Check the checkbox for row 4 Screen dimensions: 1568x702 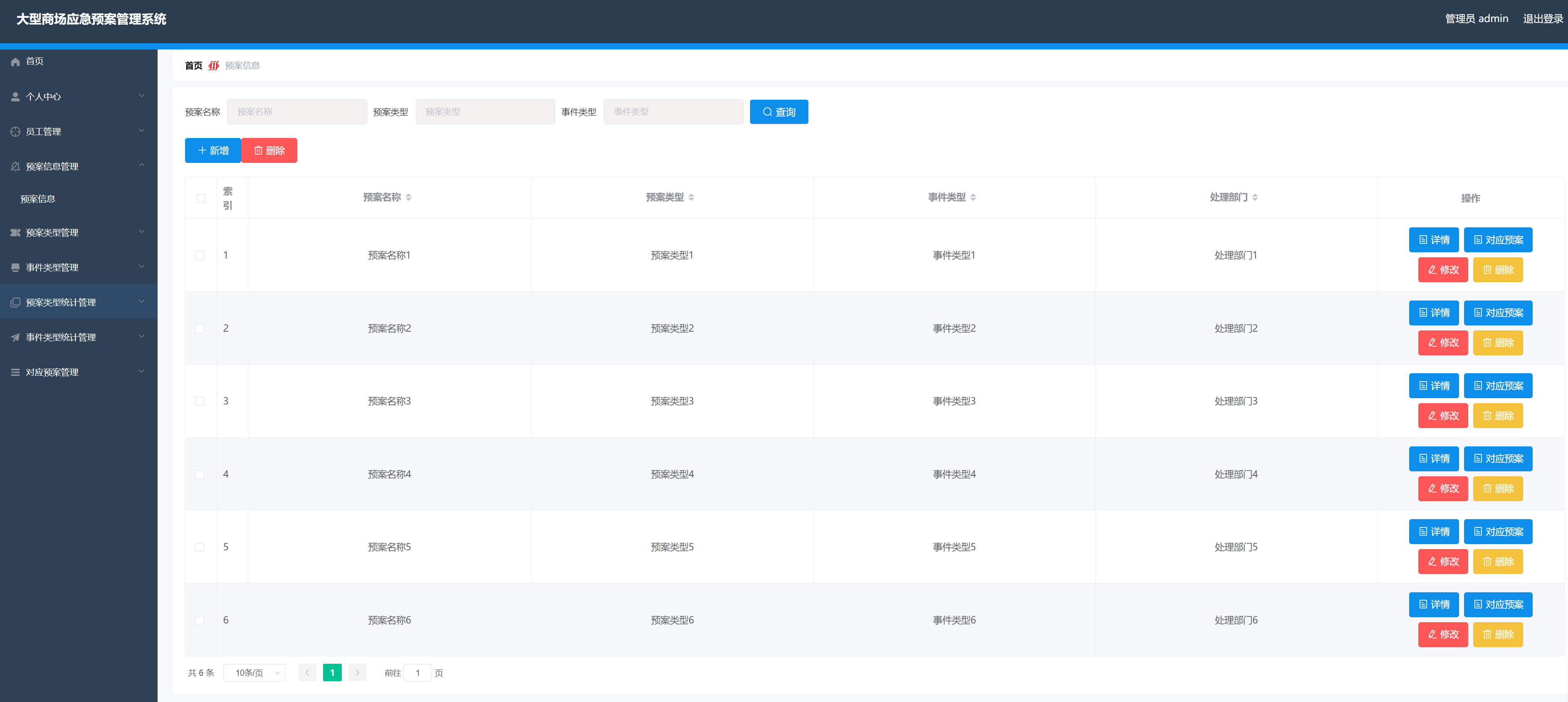click(200, 475)
